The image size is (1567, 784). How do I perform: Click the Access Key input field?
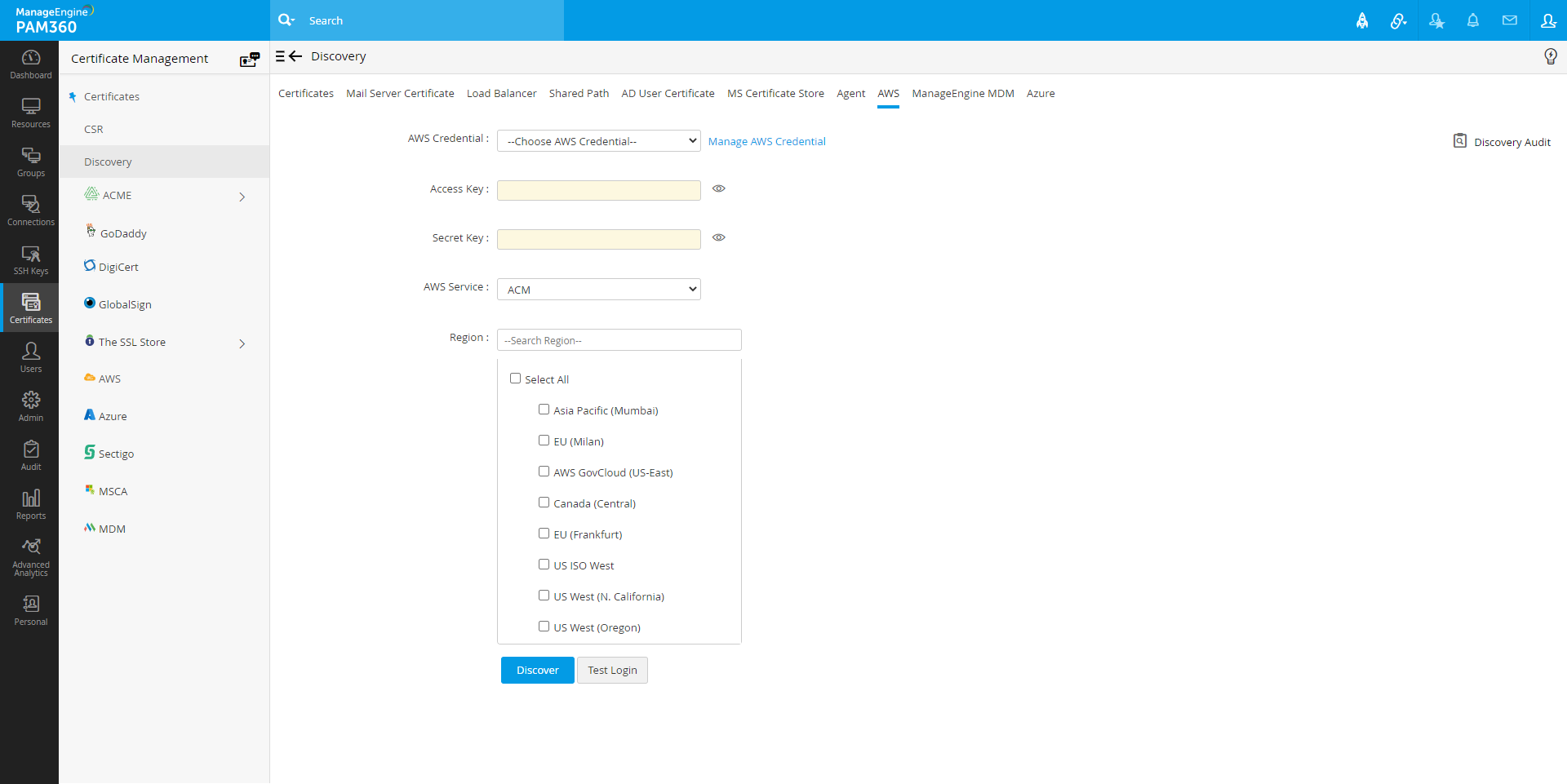point(599,190)
